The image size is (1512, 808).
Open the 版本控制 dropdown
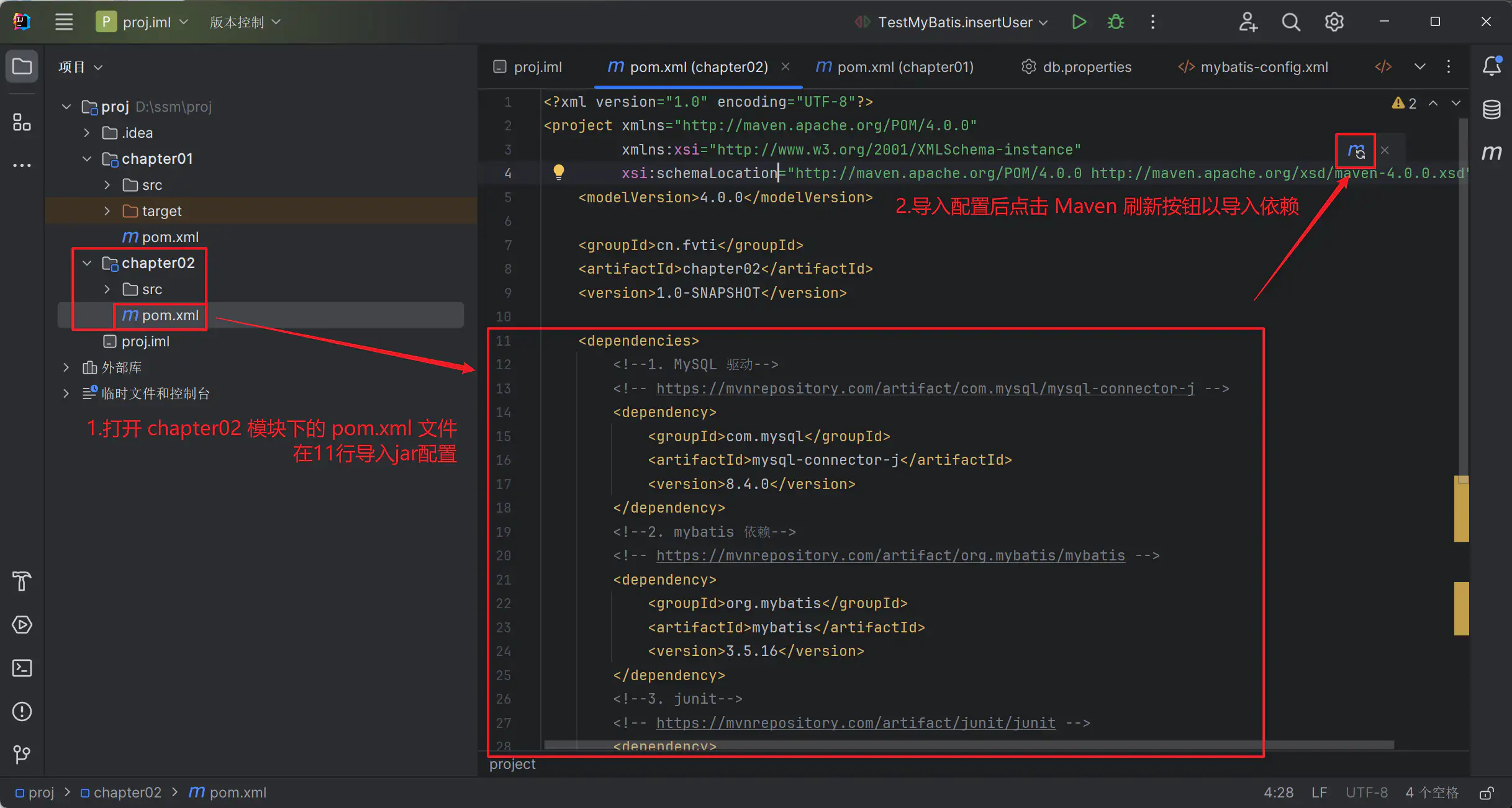pyautogui.click(x=245, y=22)
